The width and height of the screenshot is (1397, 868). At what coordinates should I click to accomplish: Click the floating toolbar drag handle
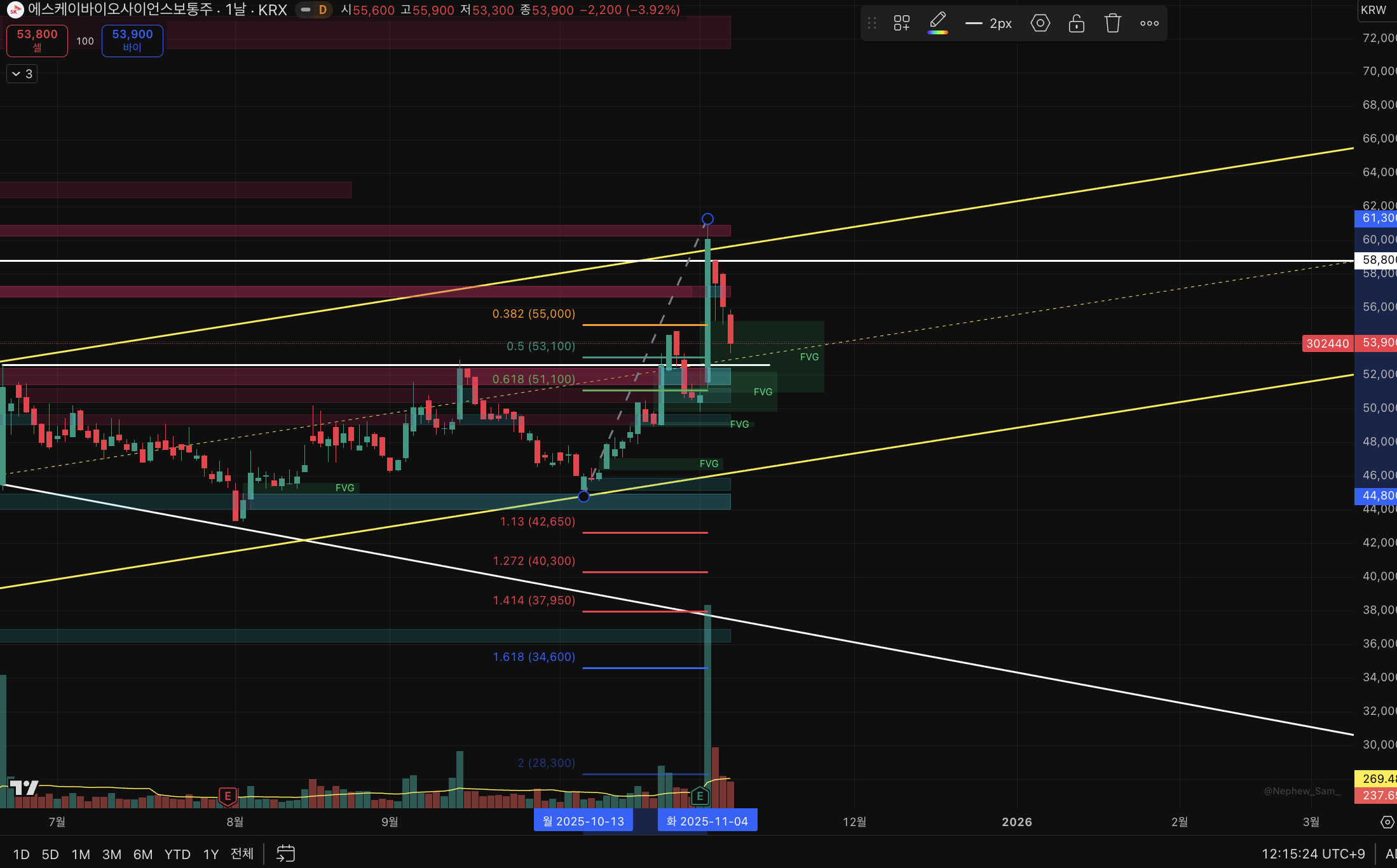point(872,24)
